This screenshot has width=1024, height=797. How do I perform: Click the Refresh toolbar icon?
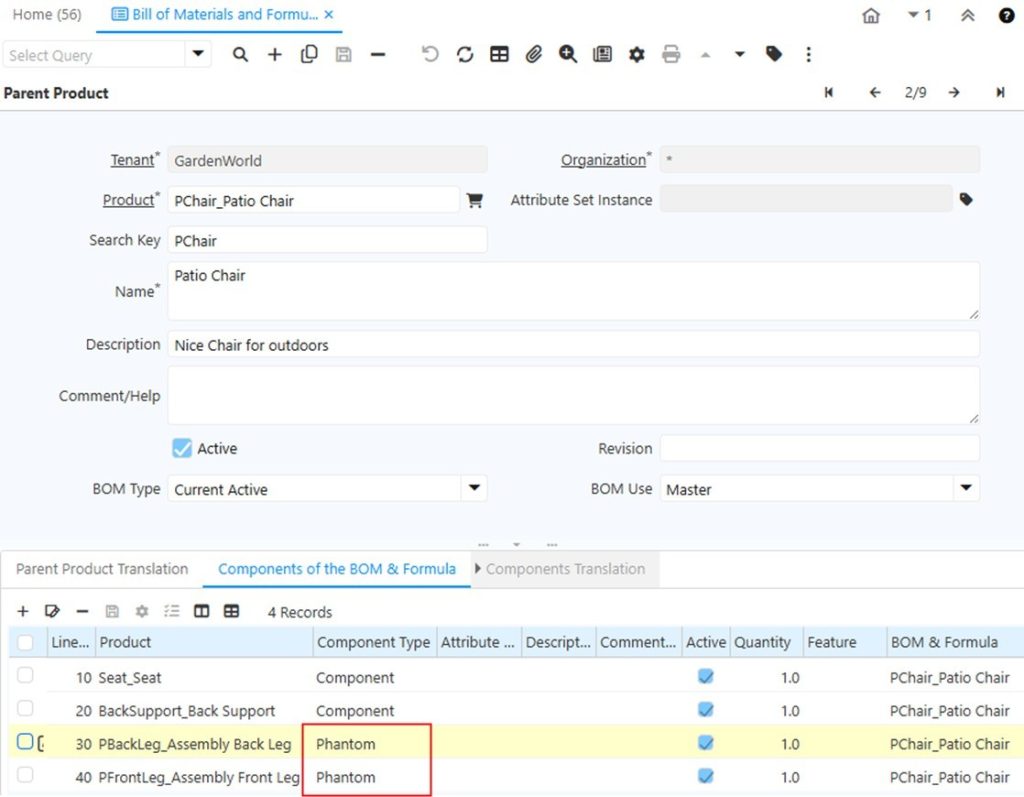(x=465, y=55)
